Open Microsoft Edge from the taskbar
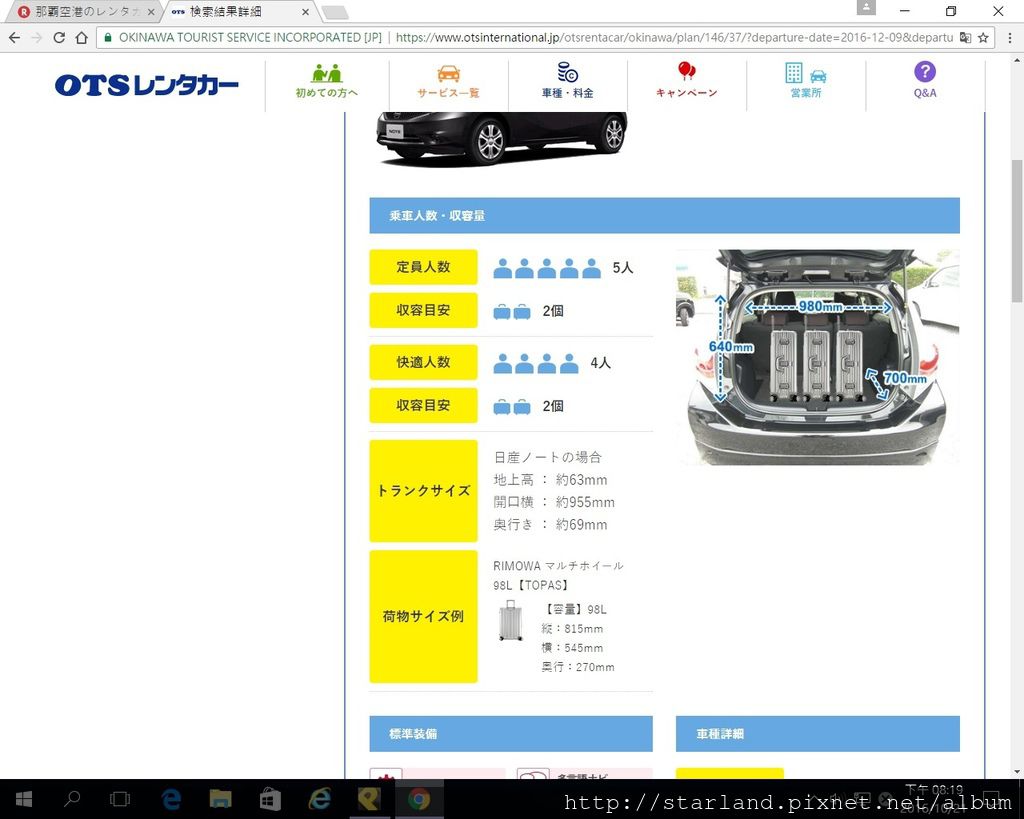Image resolution: width=1024 pixels, height=819 pixels. coord(171,799)
